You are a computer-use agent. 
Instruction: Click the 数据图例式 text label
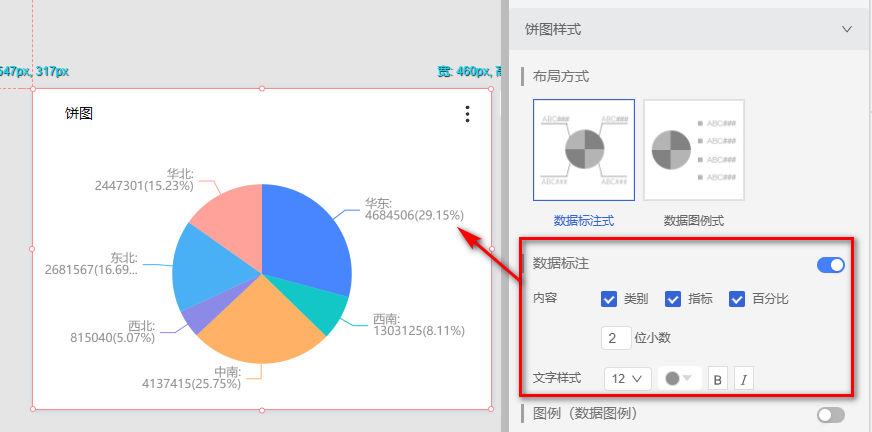[693, 220]
